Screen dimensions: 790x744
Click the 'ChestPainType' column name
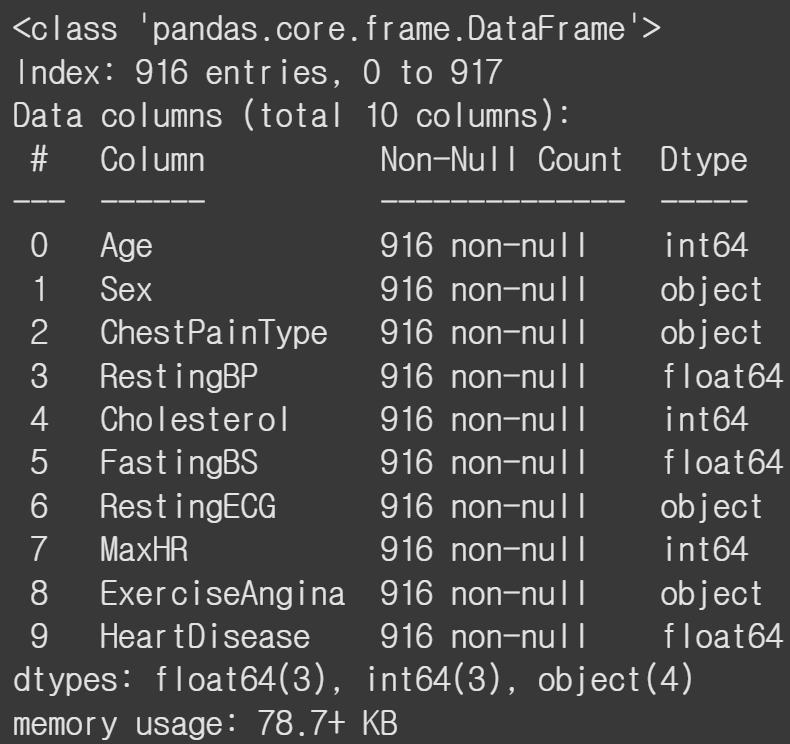[214, 333]
